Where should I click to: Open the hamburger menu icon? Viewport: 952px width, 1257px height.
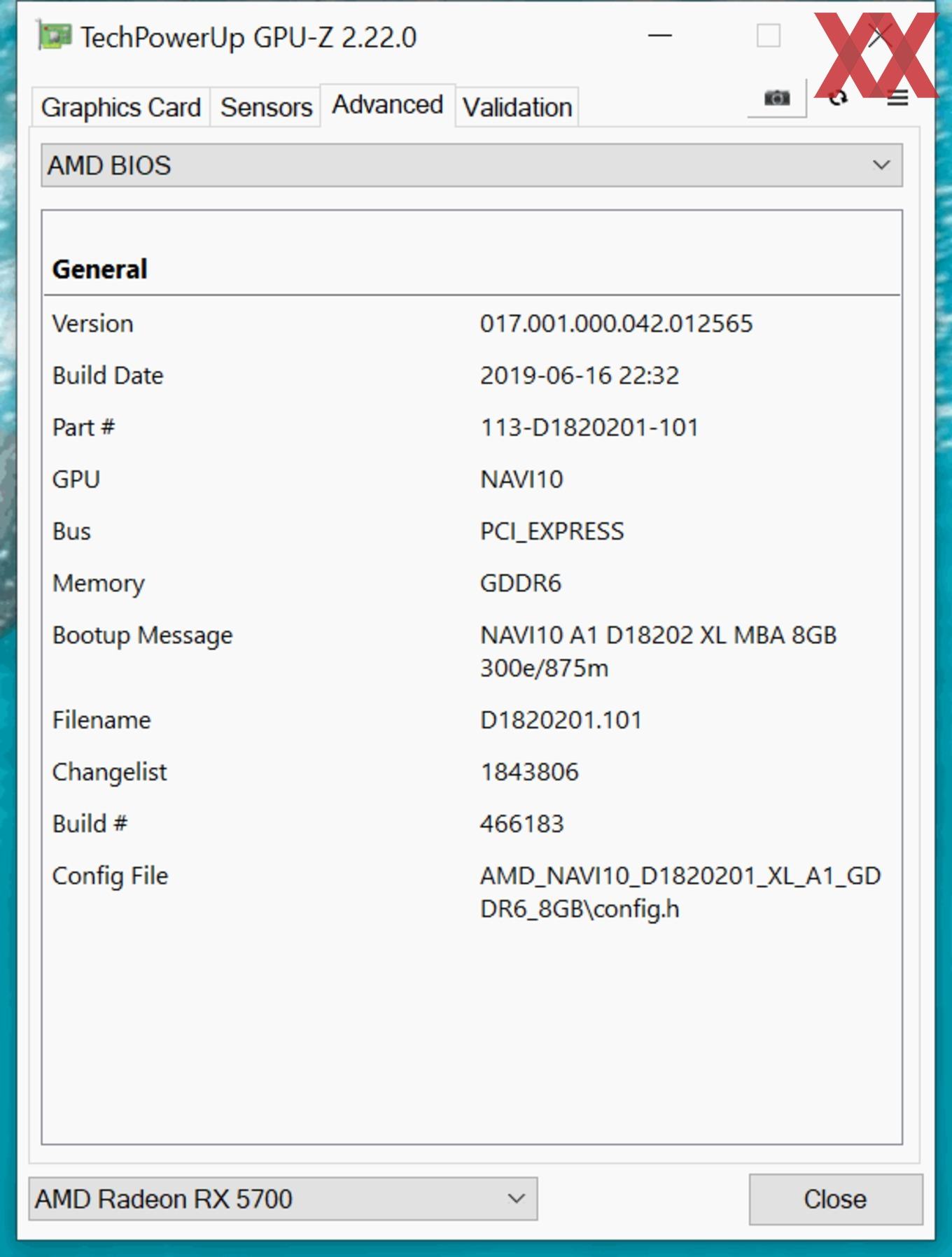tap(897, 98)
